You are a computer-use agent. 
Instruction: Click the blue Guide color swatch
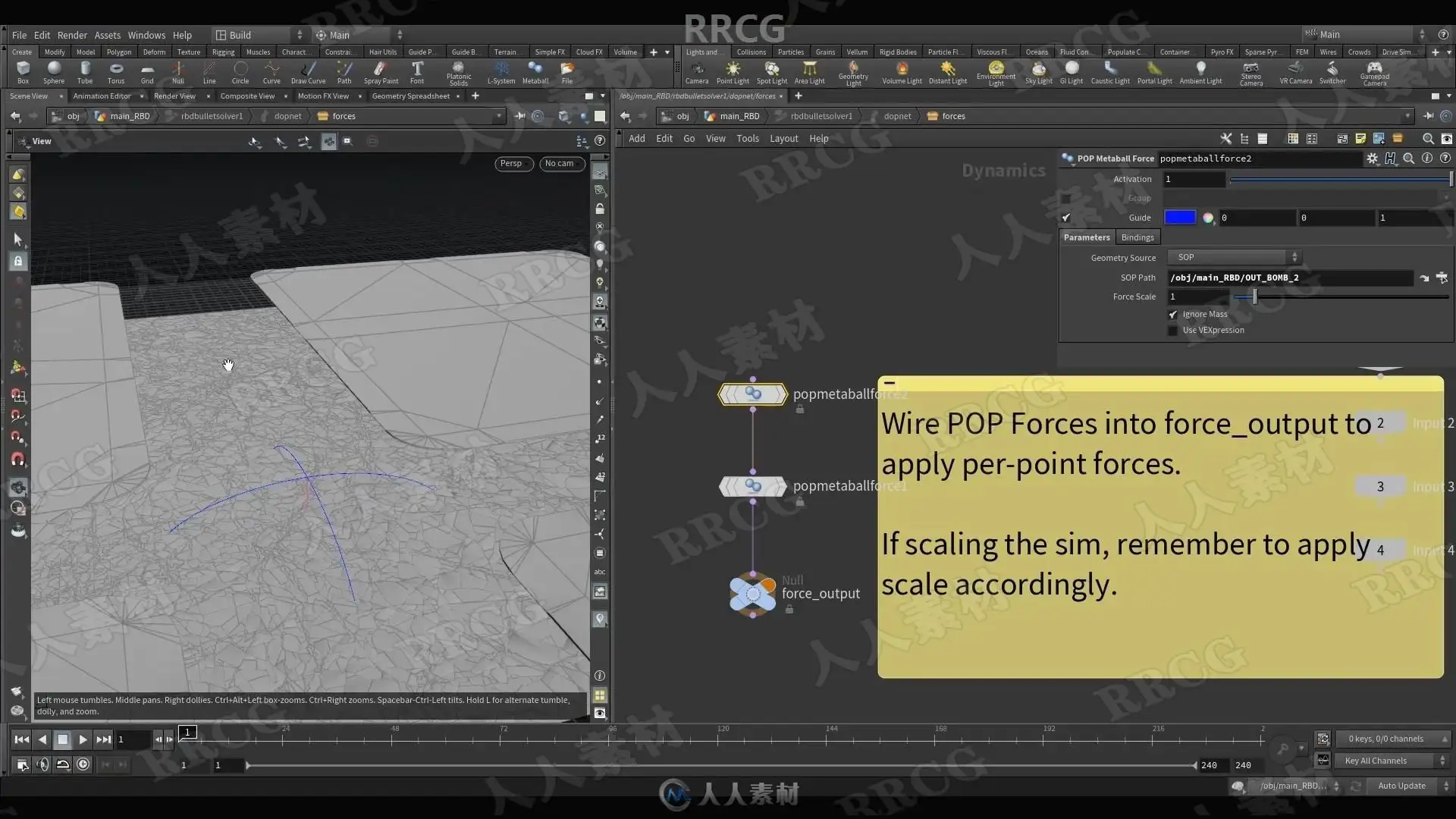[1179, 218]
